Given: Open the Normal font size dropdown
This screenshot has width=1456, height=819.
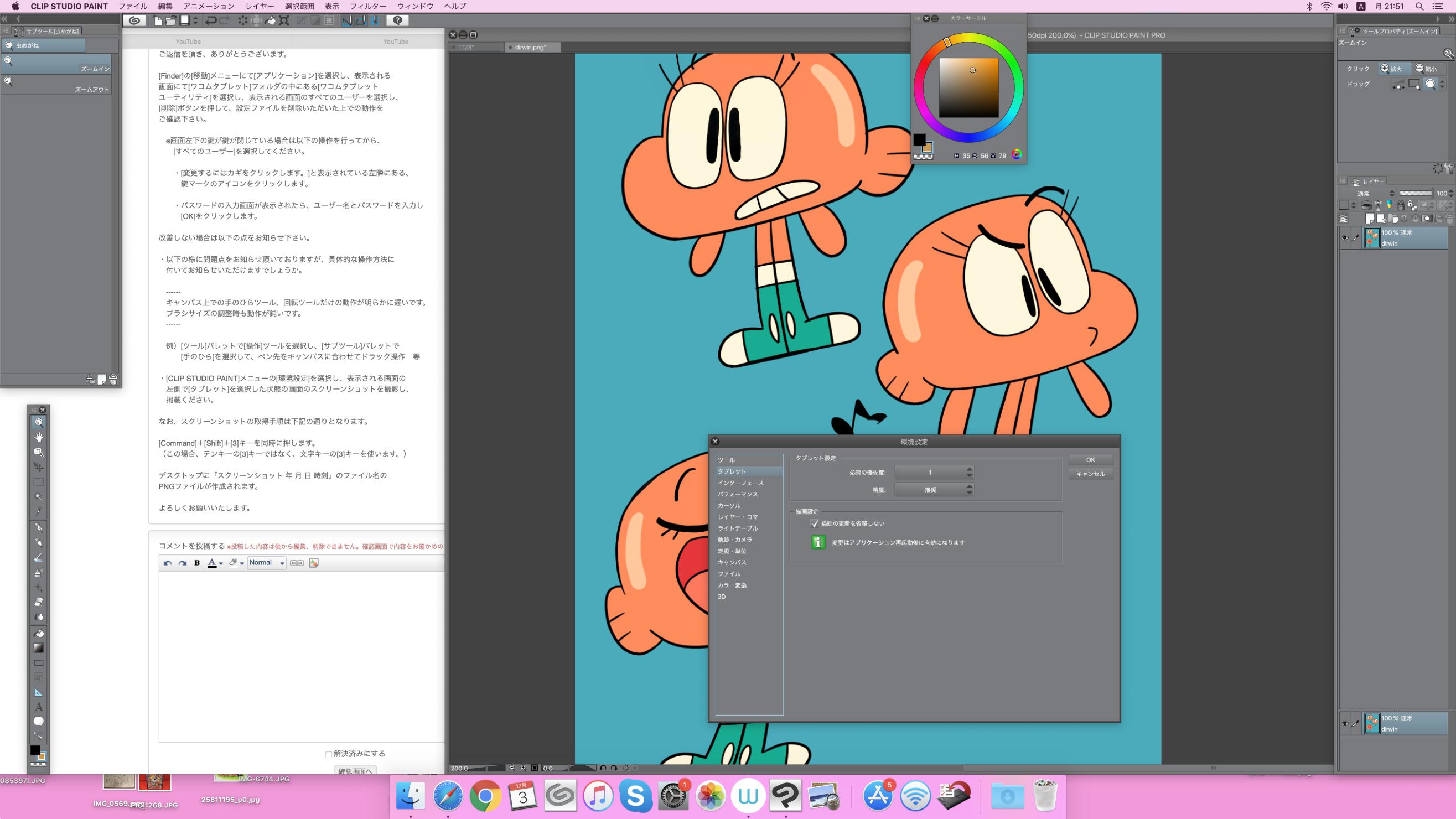Looking at the screenshot, I should pyautogui.click(x=267, y=562).
